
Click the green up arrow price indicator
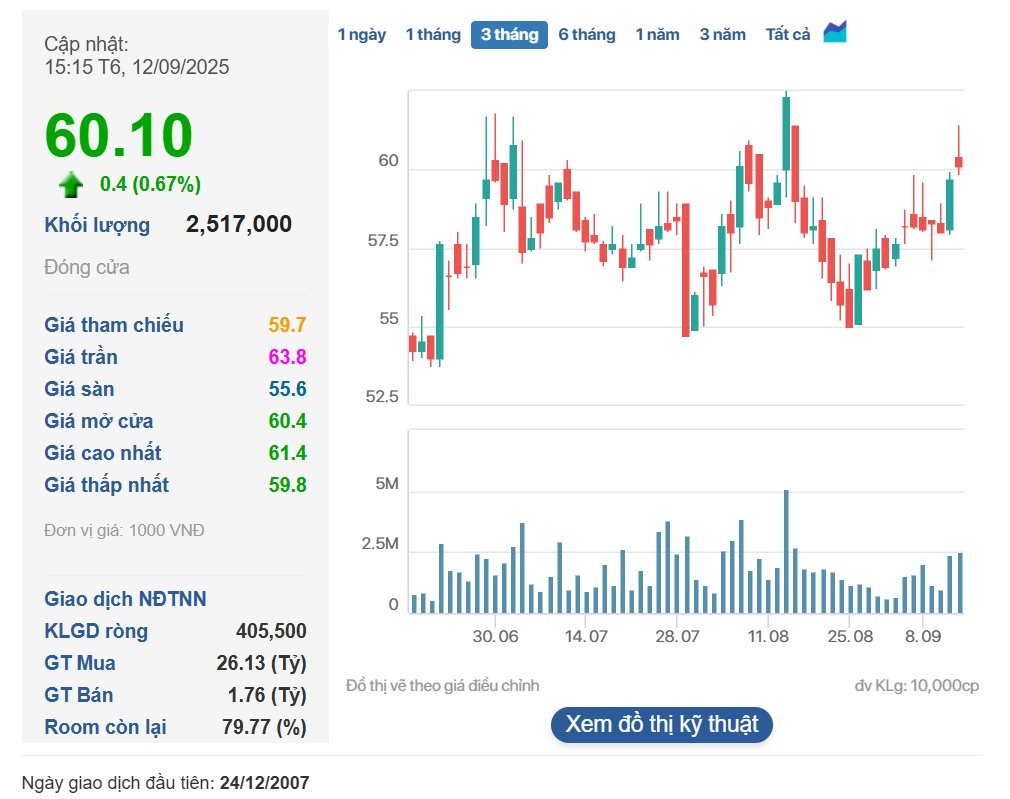(x=71, y=185)
